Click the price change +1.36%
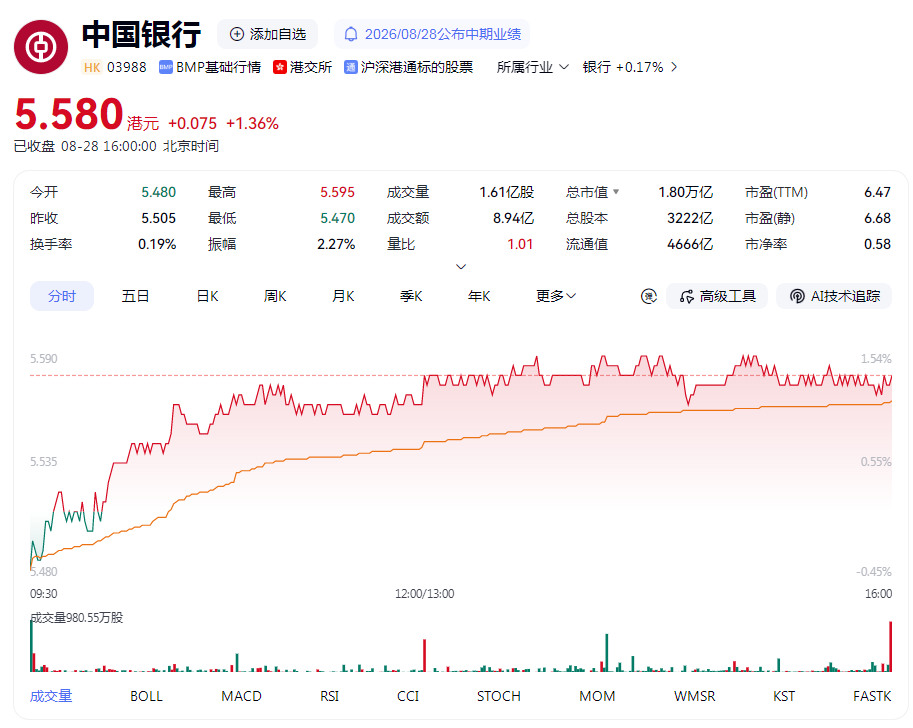The image size is (913, 728). tap(252, 123)
